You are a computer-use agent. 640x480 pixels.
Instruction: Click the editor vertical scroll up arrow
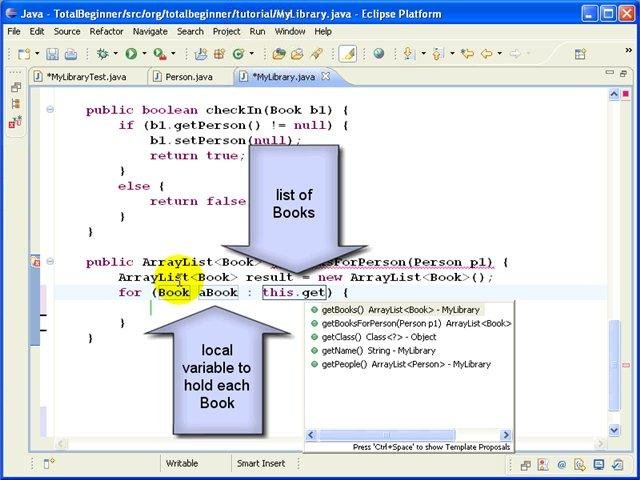tap(614, 95)
